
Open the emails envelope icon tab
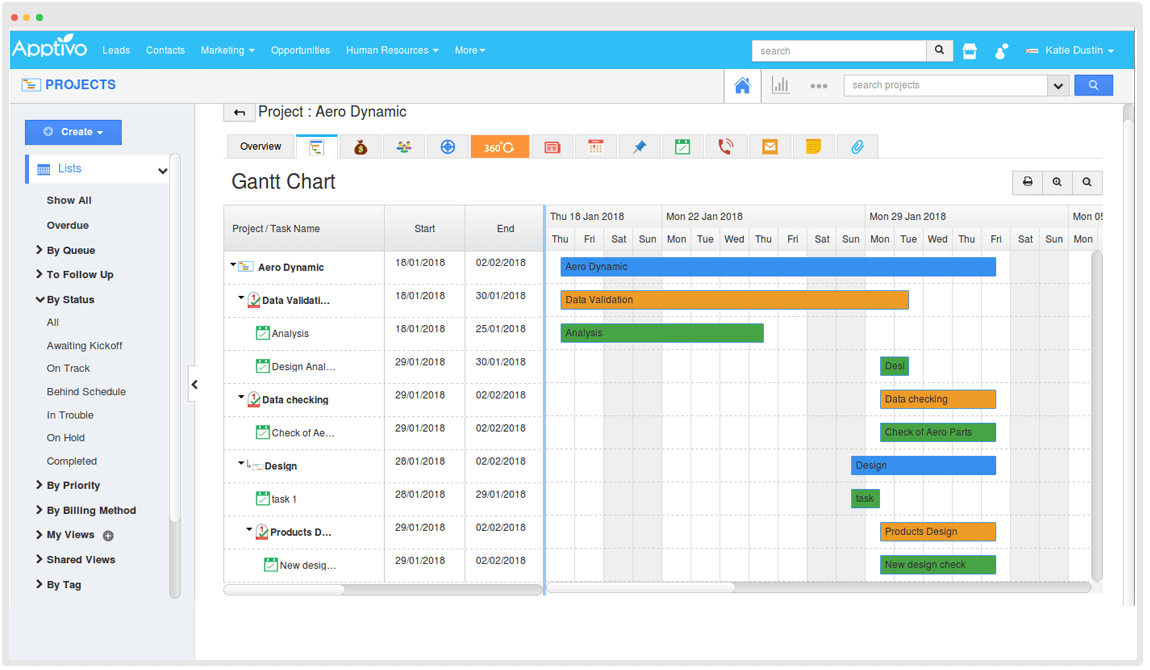[769, 147]
